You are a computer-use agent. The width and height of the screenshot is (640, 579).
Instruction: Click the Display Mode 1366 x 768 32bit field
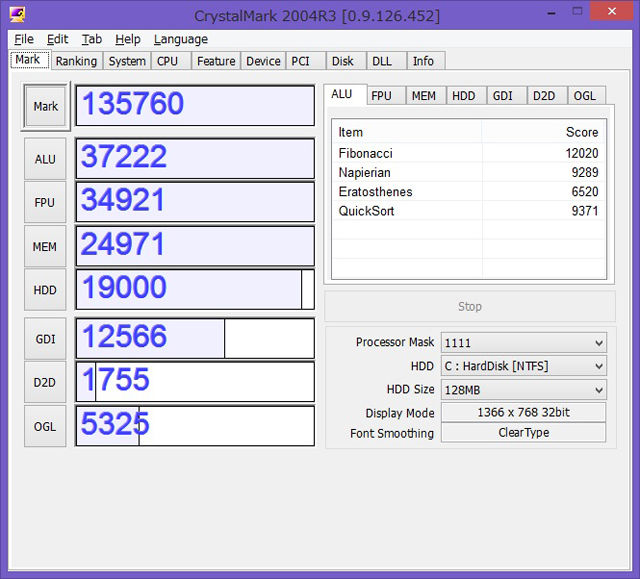click(x=524, y=412)
